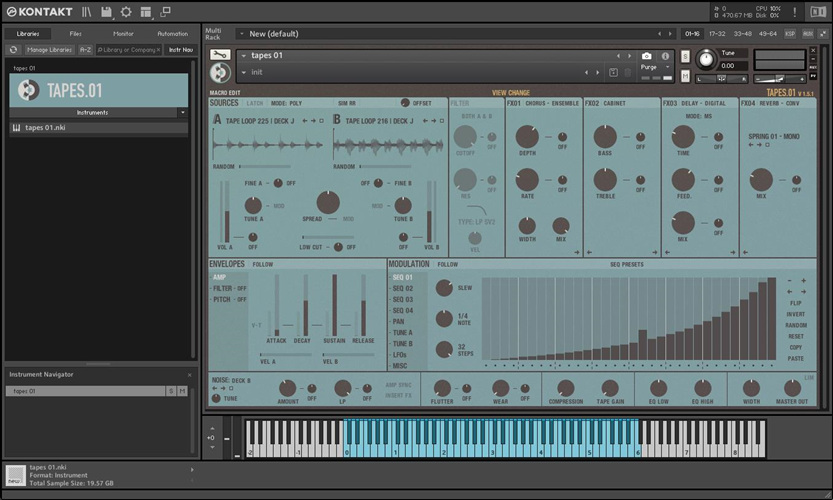The height and width of the screenshot is (500, 833).
Task: Toggle the FILTER envelope off switch
Action: pos(242,288)
